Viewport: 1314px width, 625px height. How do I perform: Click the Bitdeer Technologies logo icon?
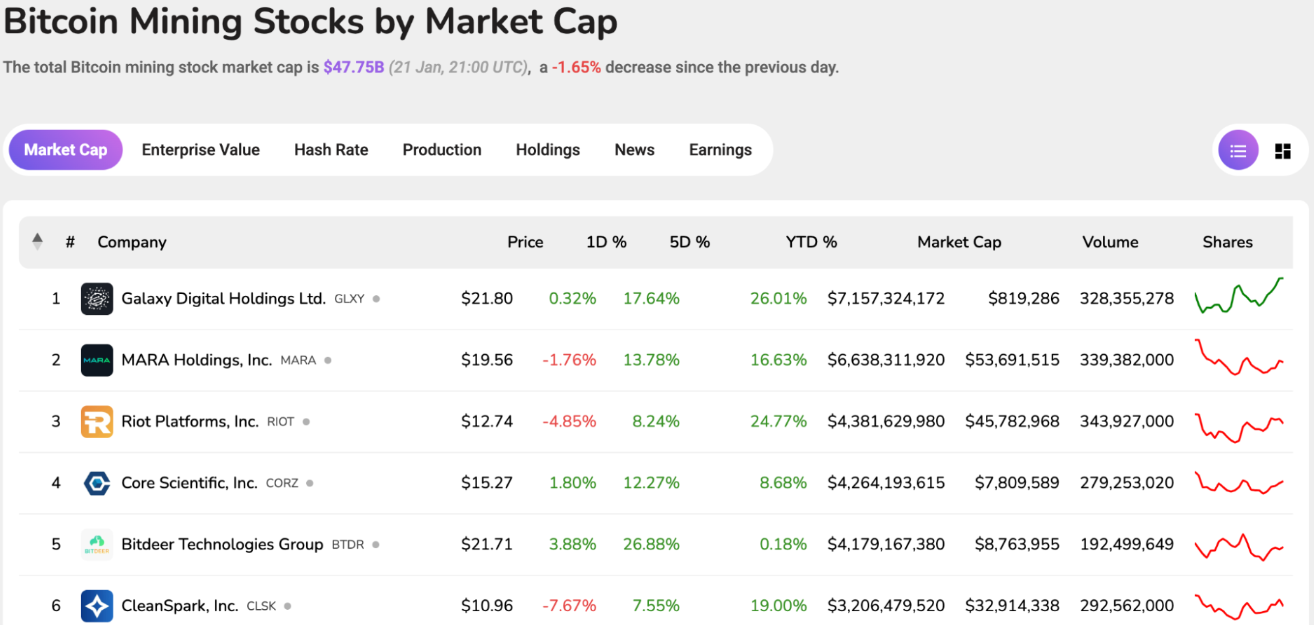[97, 545]
